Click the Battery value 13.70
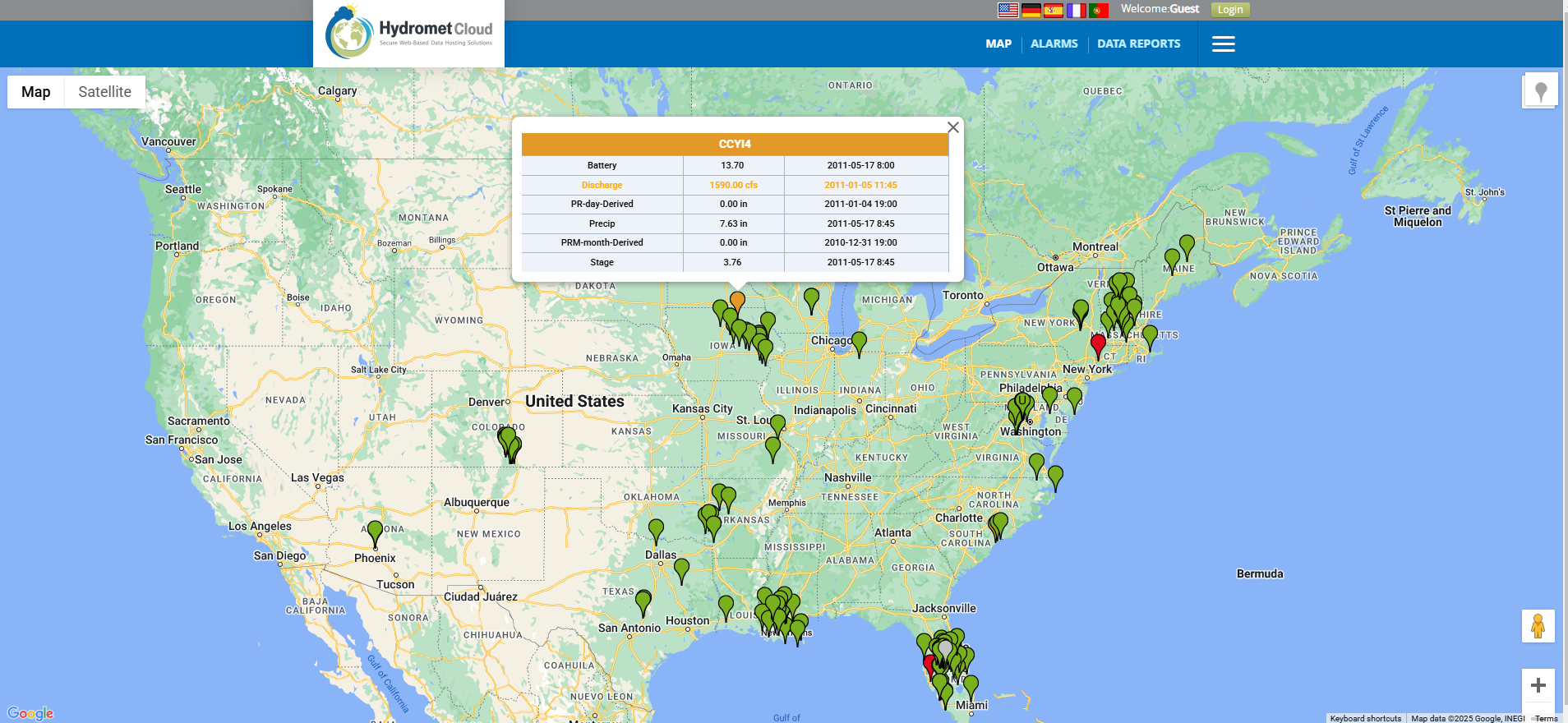1568x723 pixels. [x=732, y=165]
